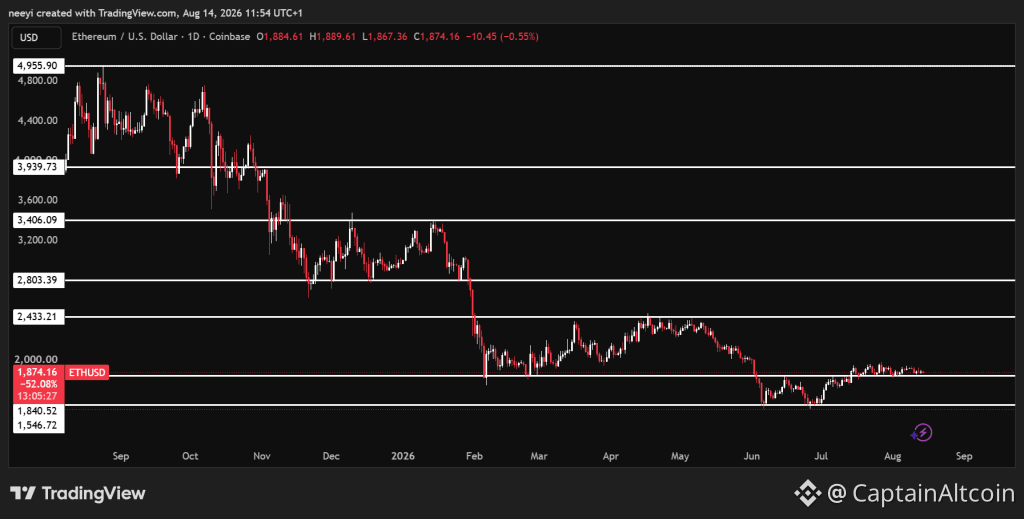Click the Oct time axis label
The image size is (1024, 519).
190,456
